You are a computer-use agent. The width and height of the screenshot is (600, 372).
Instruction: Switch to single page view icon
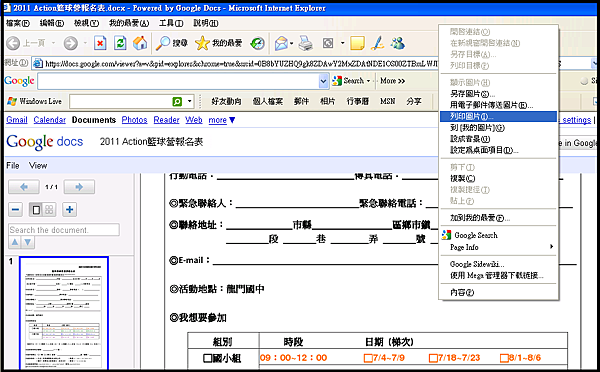[x=36, y=210]
